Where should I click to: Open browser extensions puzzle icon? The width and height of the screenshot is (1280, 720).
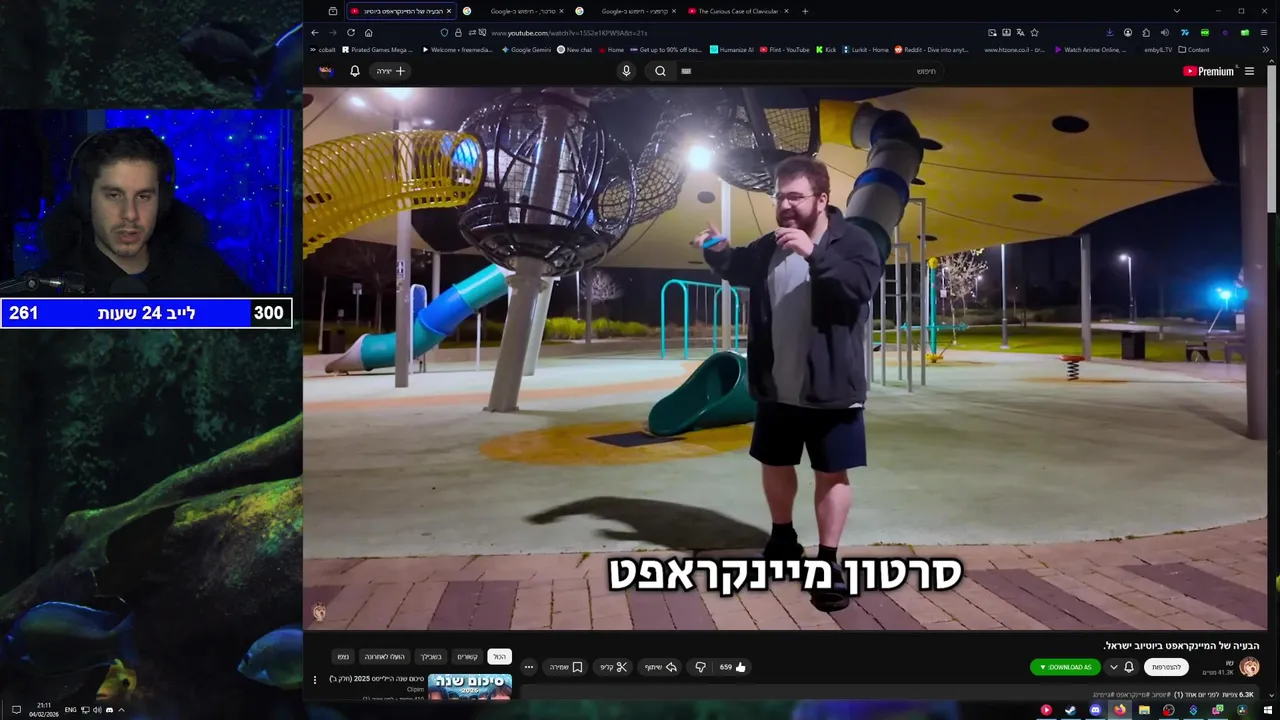(1146, 32)
